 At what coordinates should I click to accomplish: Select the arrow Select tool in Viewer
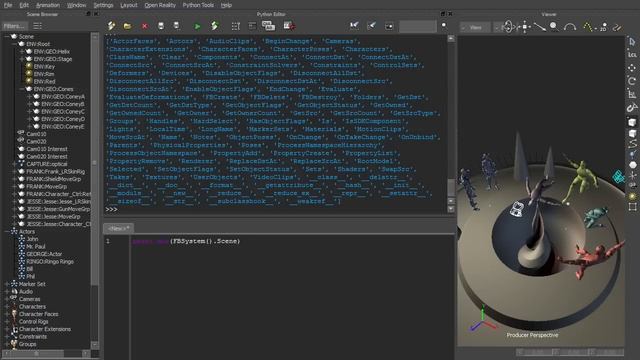click(x=632, y=42)
